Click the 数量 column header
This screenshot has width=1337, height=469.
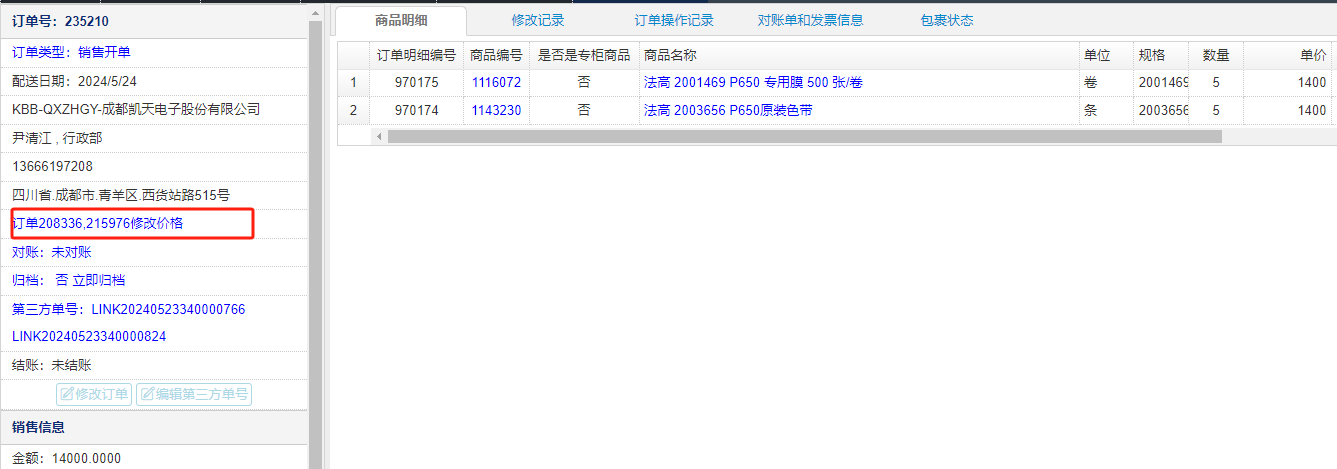[x=1216, y=55]
